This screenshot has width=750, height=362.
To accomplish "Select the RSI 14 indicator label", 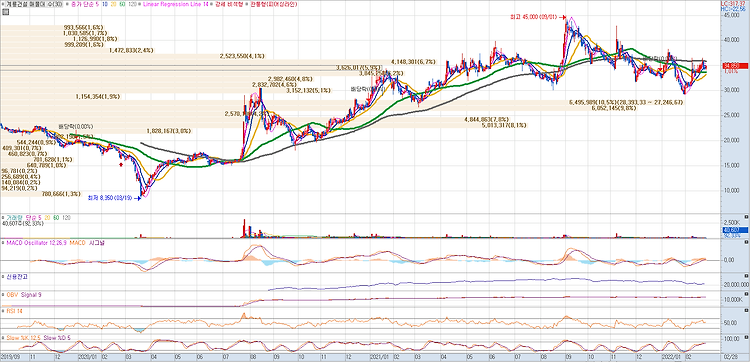I will (x=14, y=311).
